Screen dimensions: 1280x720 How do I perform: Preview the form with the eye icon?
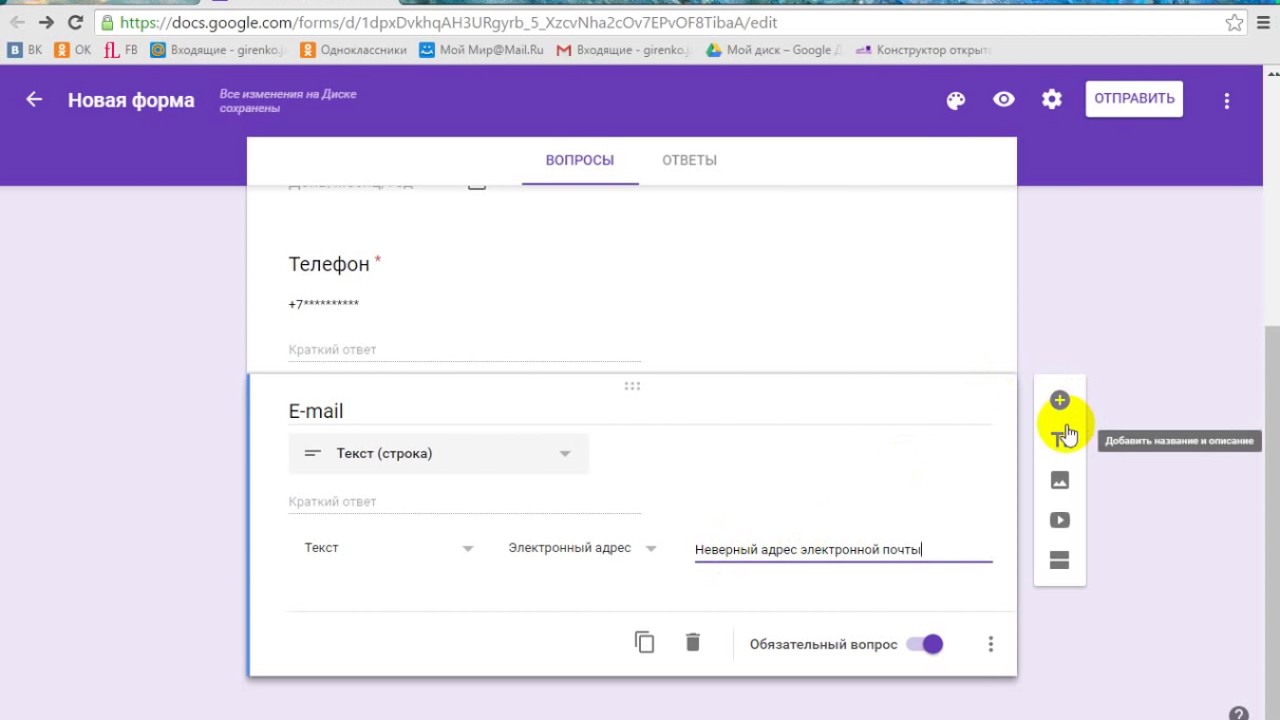pyautogui.click(x=1004, y=99)
